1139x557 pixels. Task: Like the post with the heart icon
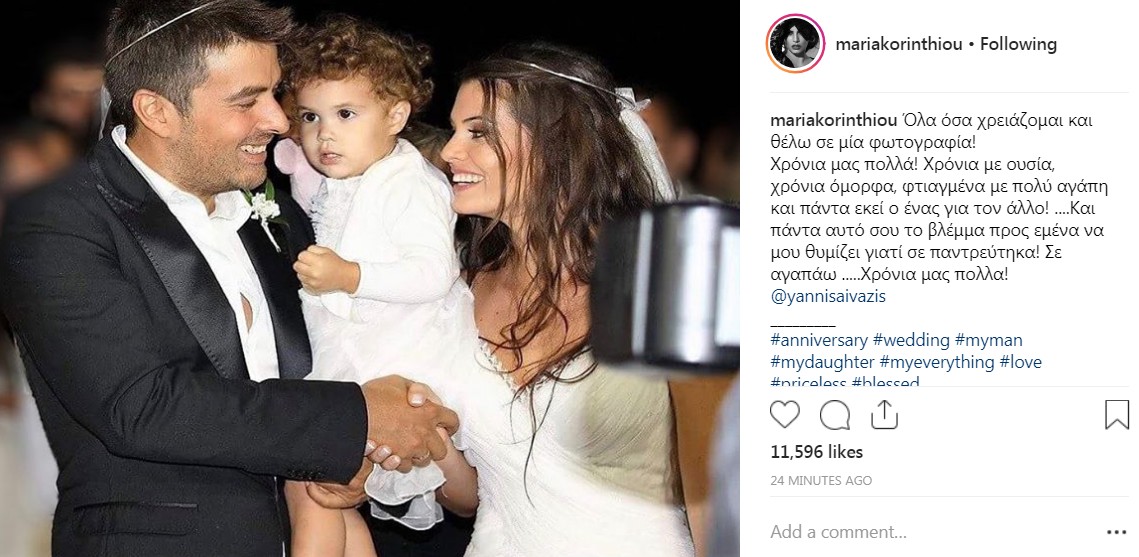pyautogui.click(x=785, y=415)
